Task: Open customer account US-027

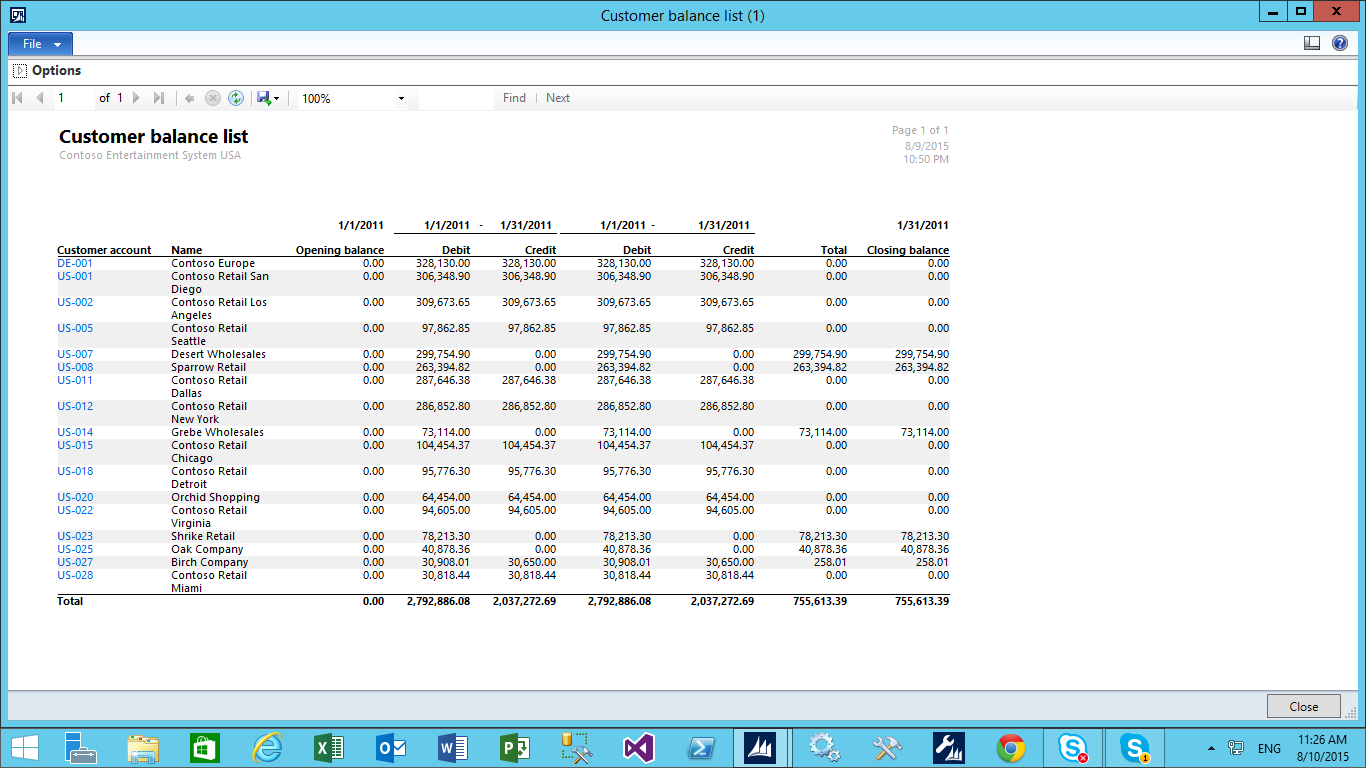Action: pyautogui.click(x=75, y=563)
